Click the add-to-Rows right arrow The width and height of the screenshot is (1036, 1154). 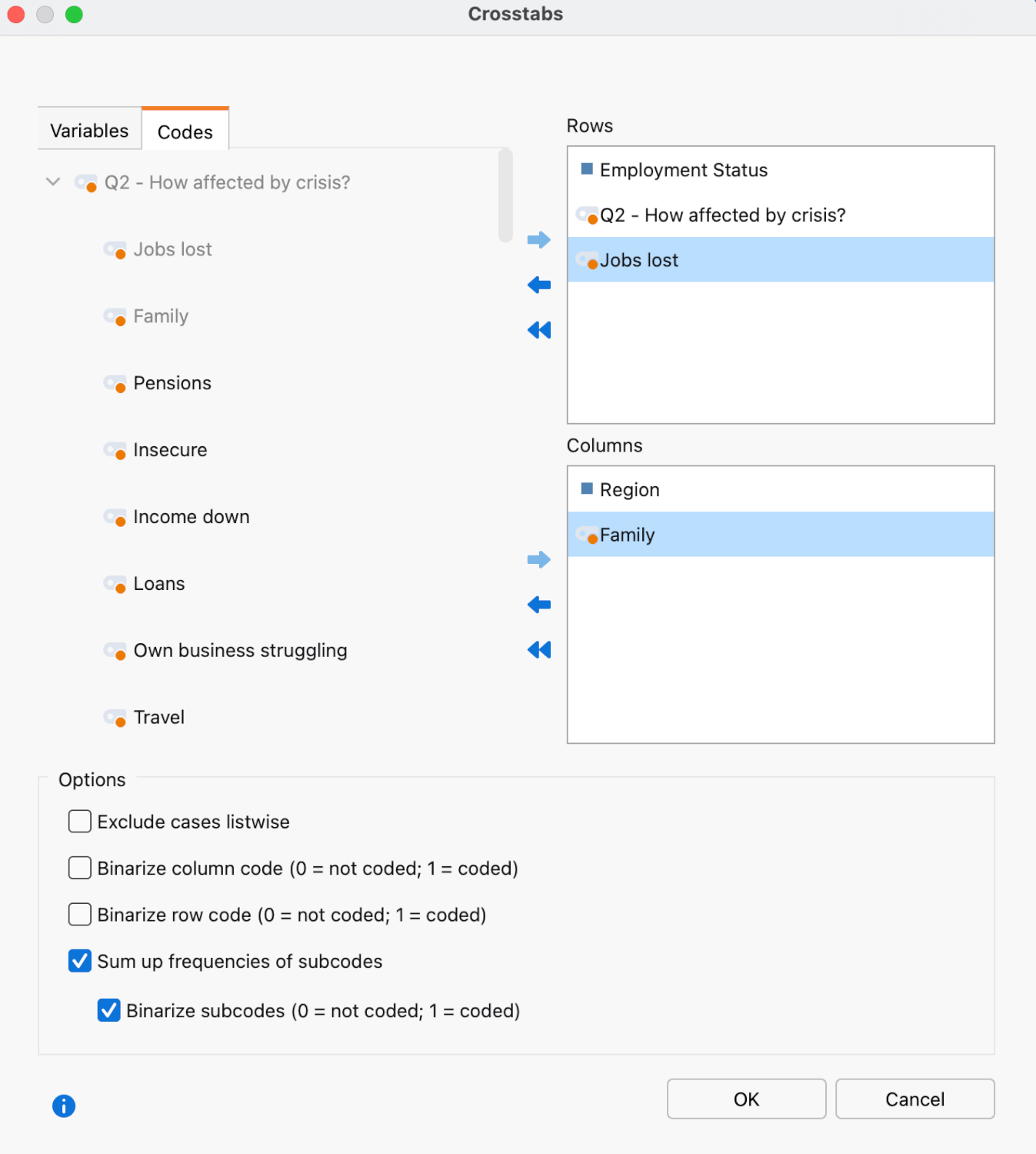pyautogui.click(x=538, y=240)
